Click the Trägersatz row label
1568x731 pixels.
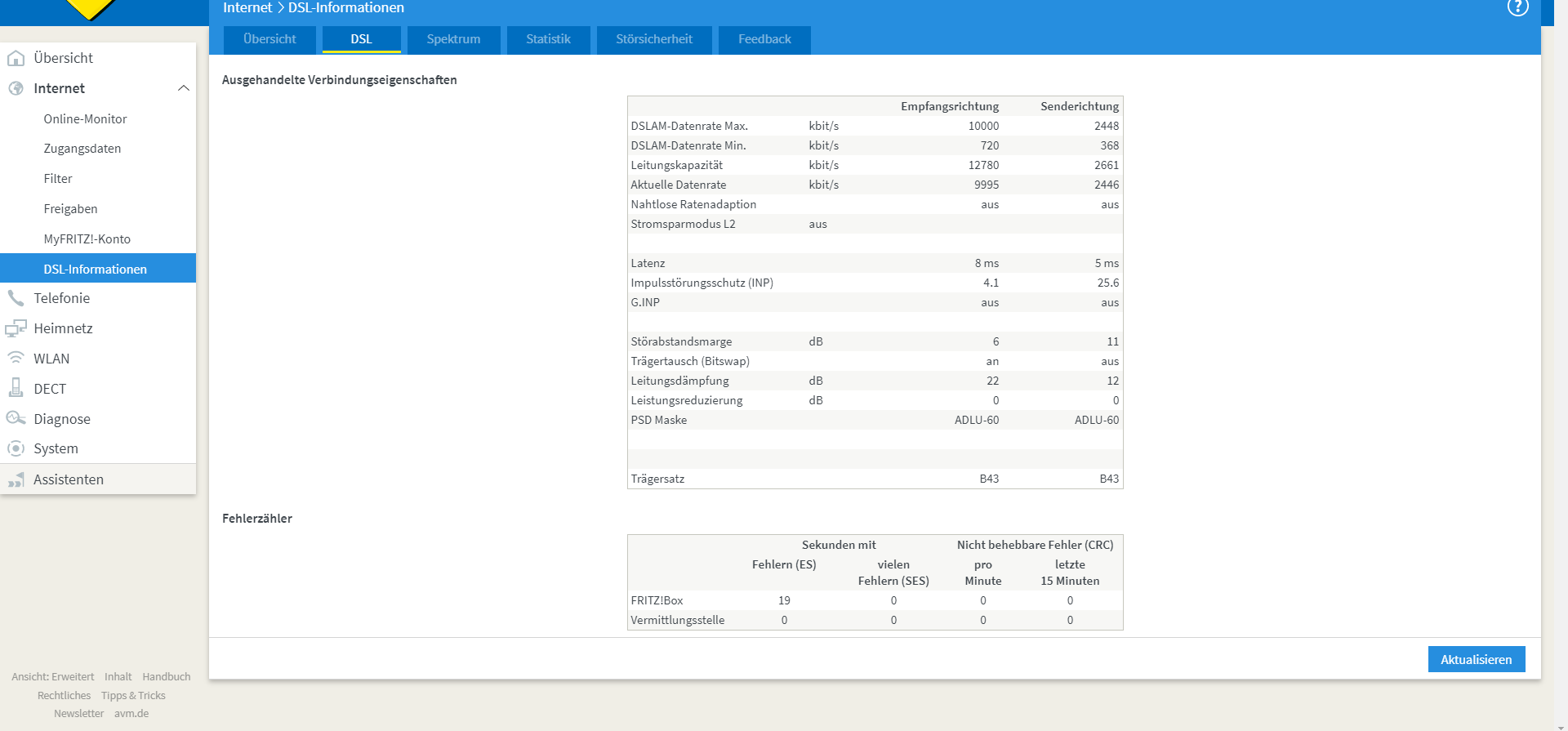[x=657, y=479]
